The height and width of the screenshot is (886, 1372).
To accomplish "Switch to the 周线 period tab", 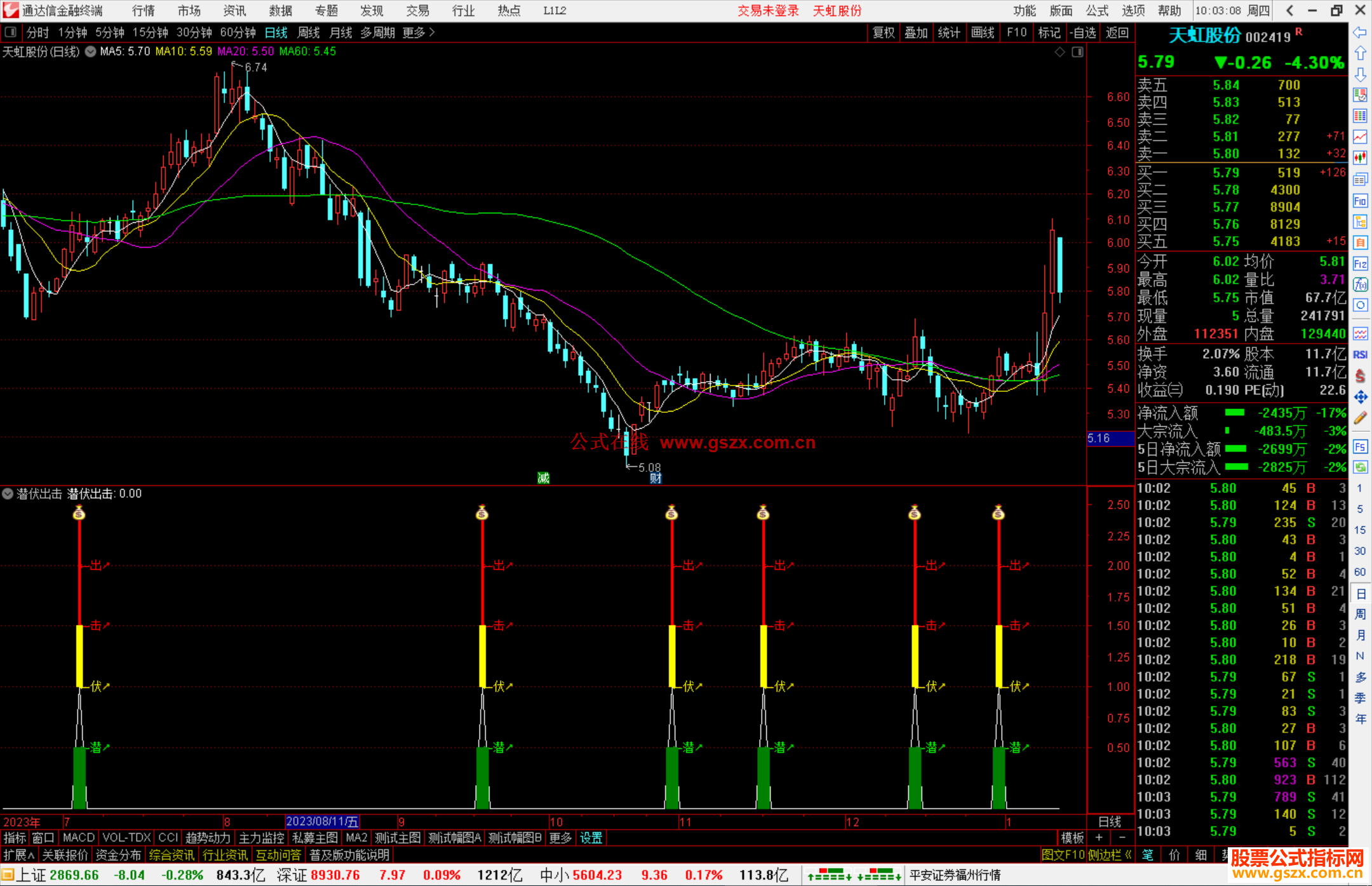I will [309, 32].
